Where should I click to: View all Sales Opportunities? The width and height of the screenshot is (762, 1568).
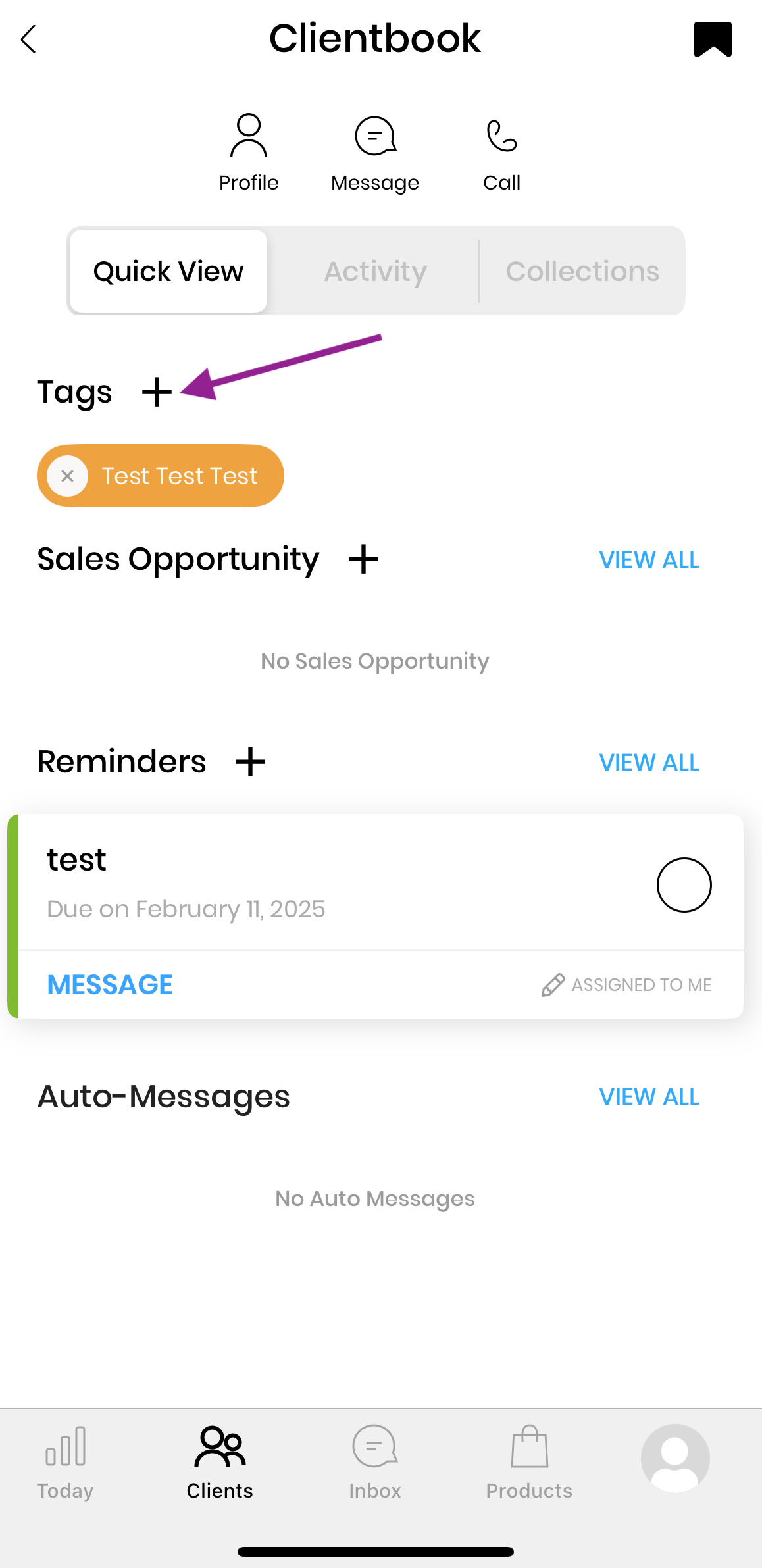point(649,560)
